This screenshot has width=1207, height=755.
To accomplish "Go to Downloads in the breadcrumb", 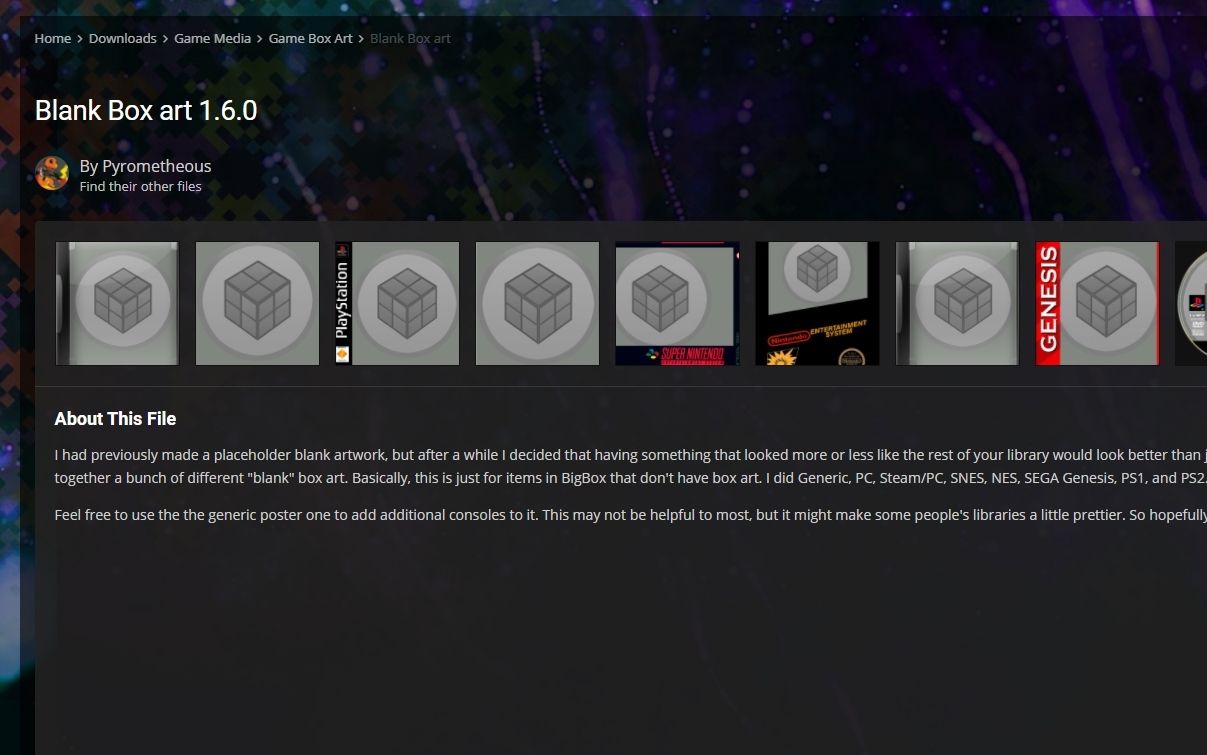I will [122, 38].
